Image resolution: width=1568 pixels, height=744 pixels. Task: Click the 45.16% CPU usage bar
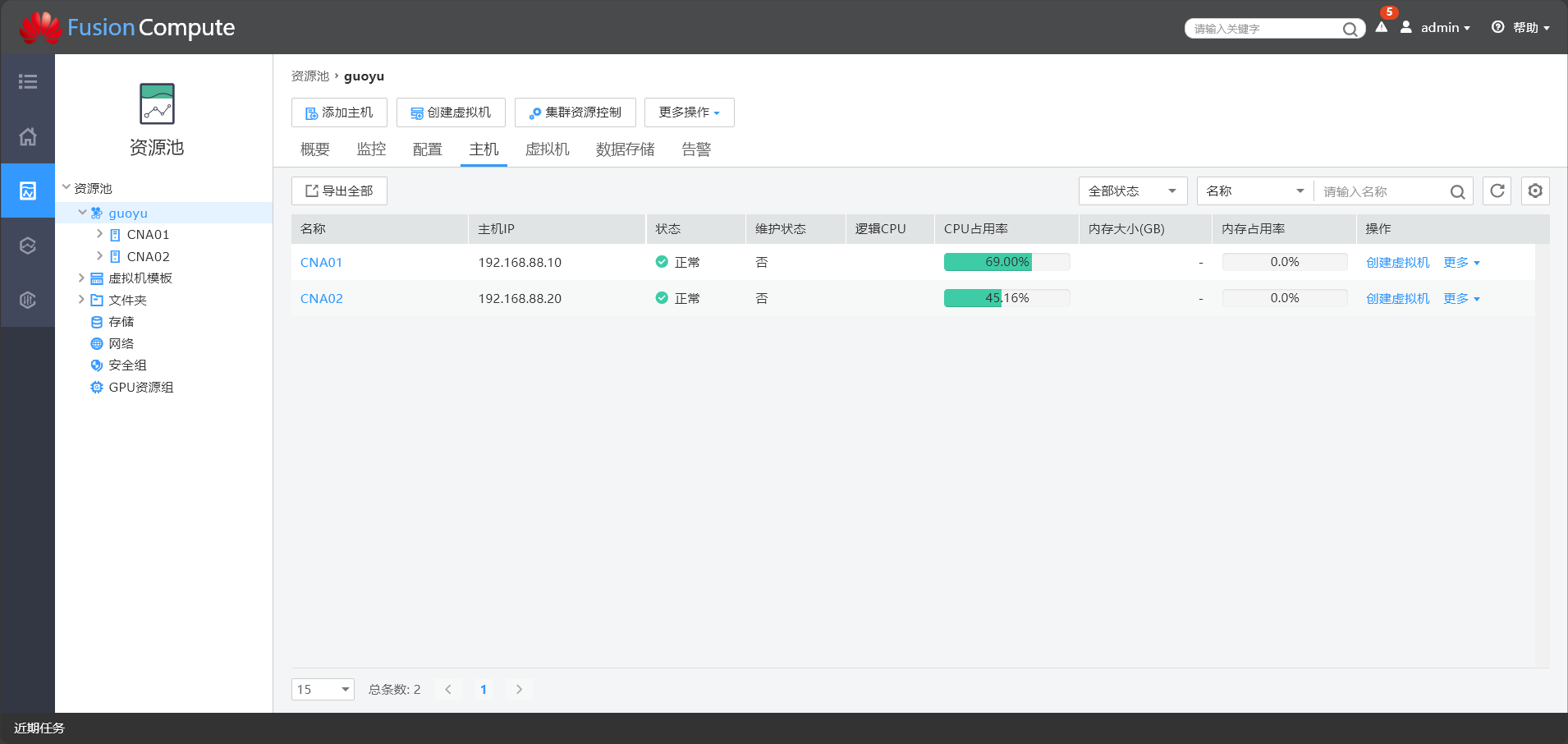1007,298
